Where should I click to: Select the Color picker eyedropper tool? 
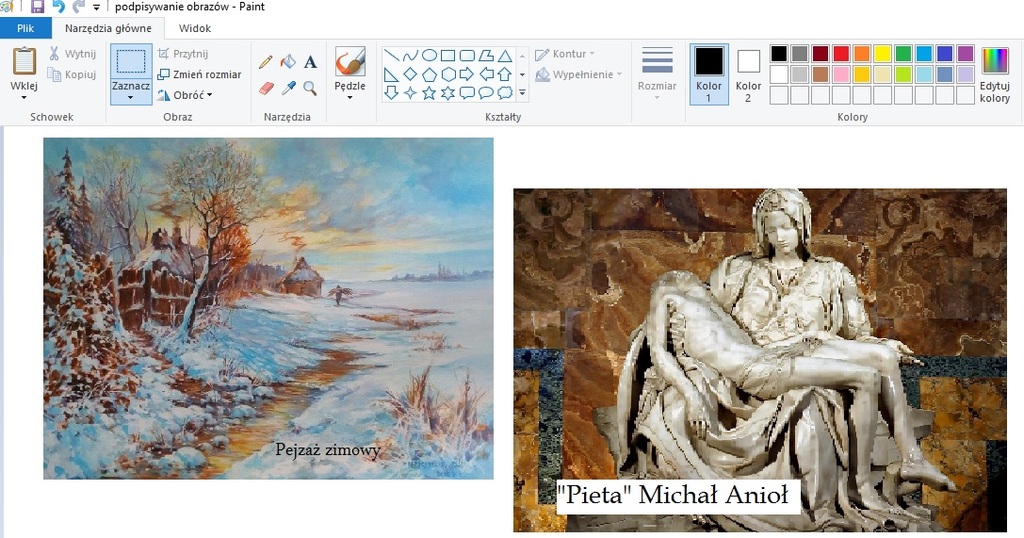pos(288,87)
